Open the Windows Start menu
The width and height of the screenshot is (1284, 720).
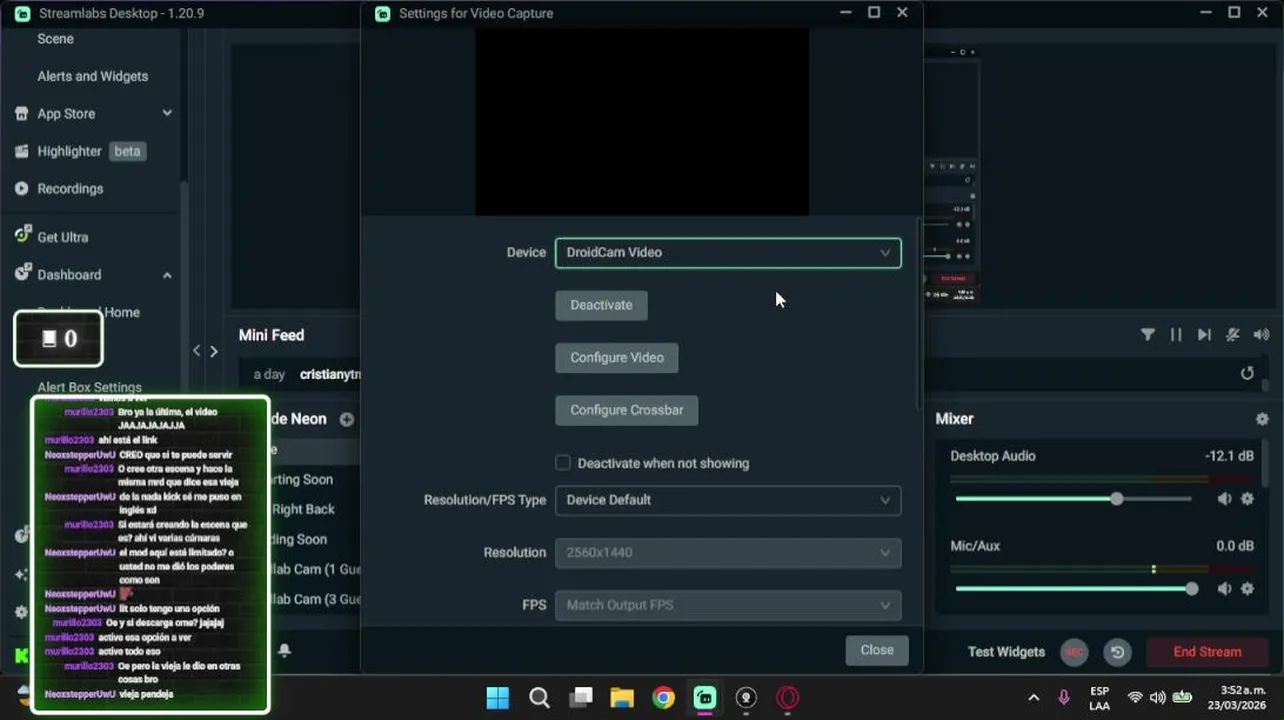[x=497, y=698]
